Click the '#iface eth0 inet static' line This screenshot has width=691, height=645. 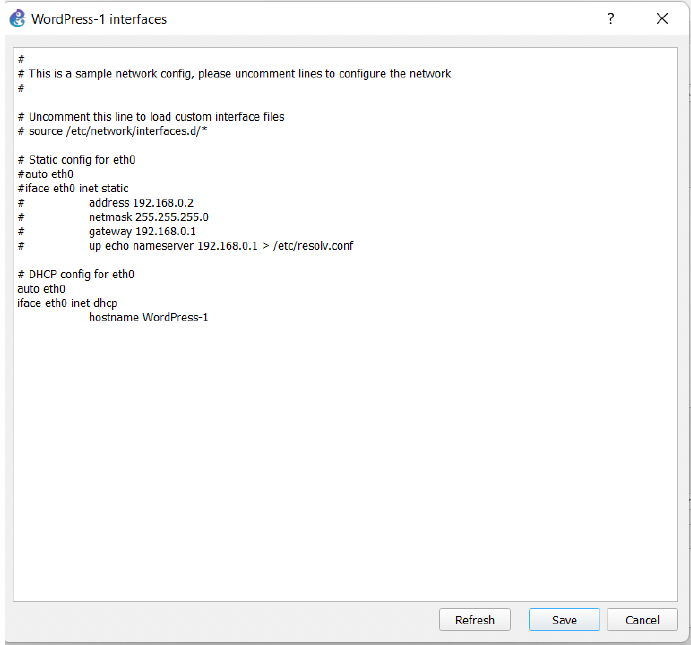73,188
